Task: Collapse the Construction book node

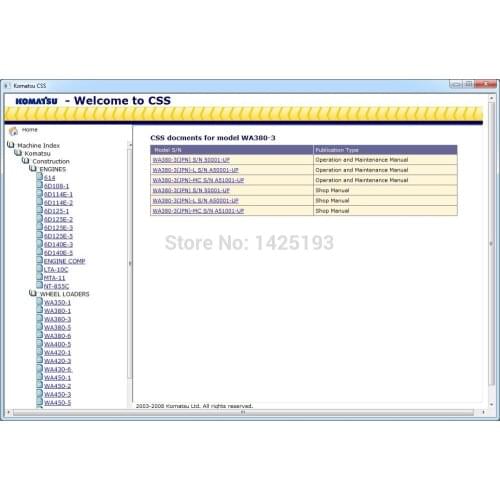Action: tap(25, 161)
